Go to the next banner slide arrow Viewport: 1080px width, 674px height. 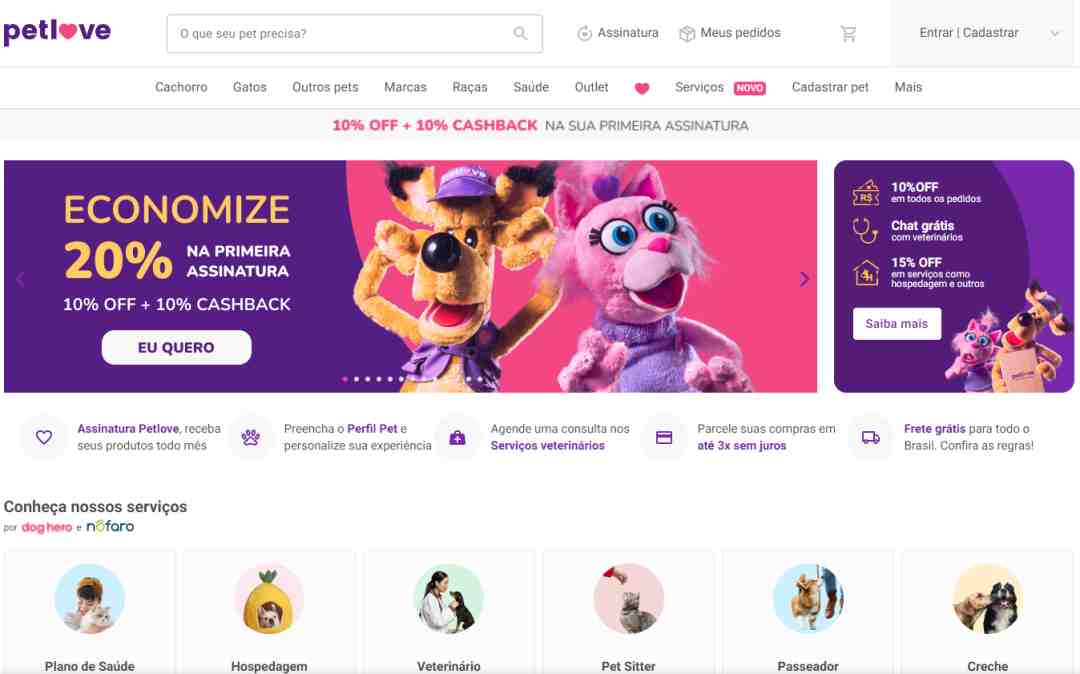pos(804,279)
